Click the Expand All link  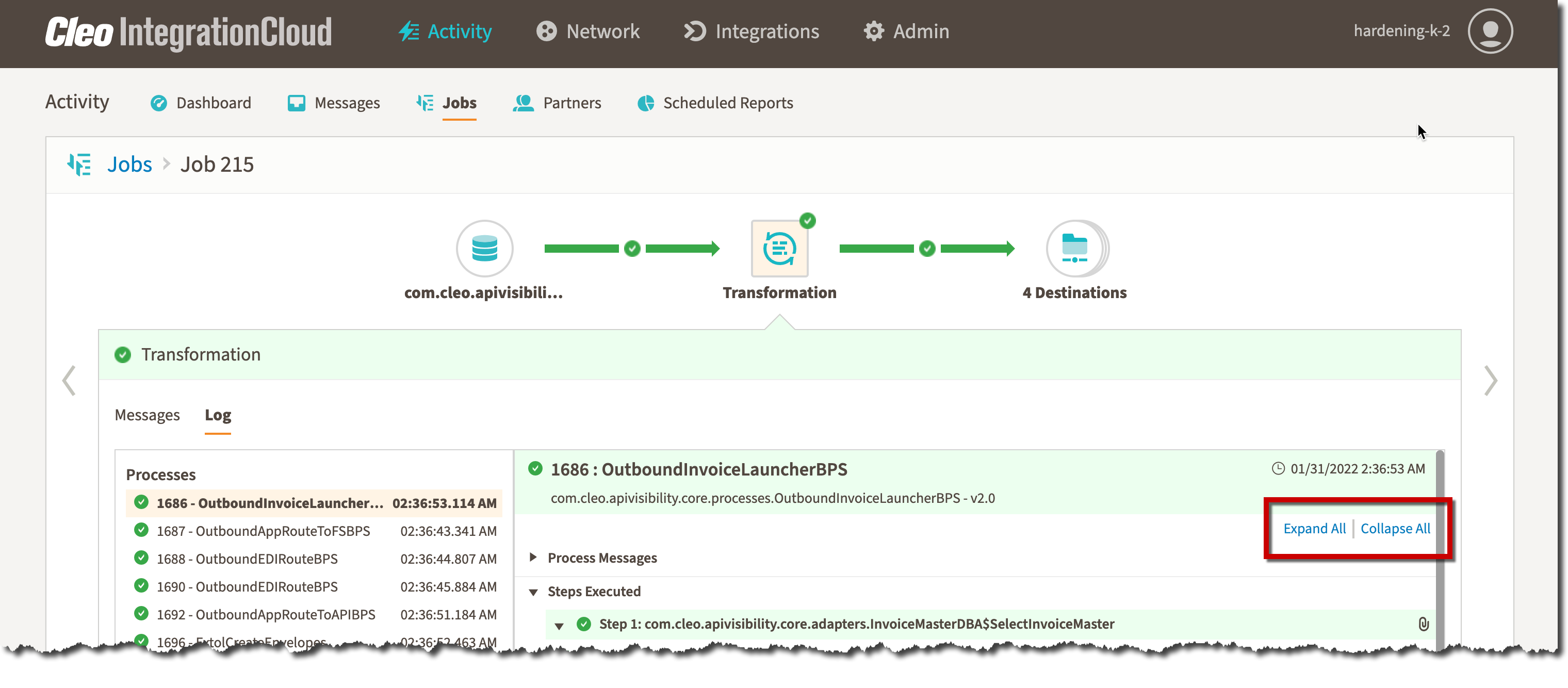(x=1314, y=529)
